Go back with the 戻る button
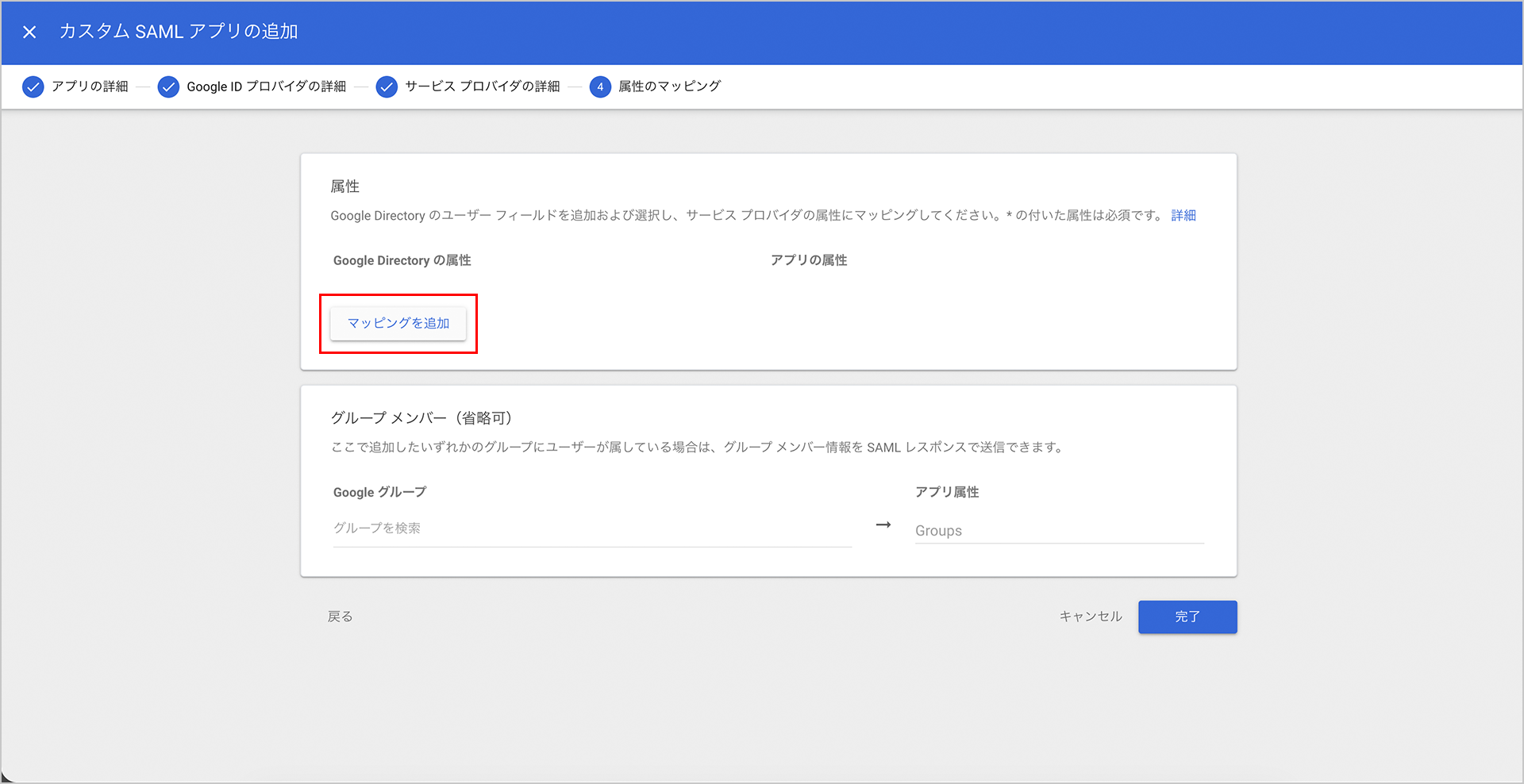The image size is (1524, 784). click(340, 617)
